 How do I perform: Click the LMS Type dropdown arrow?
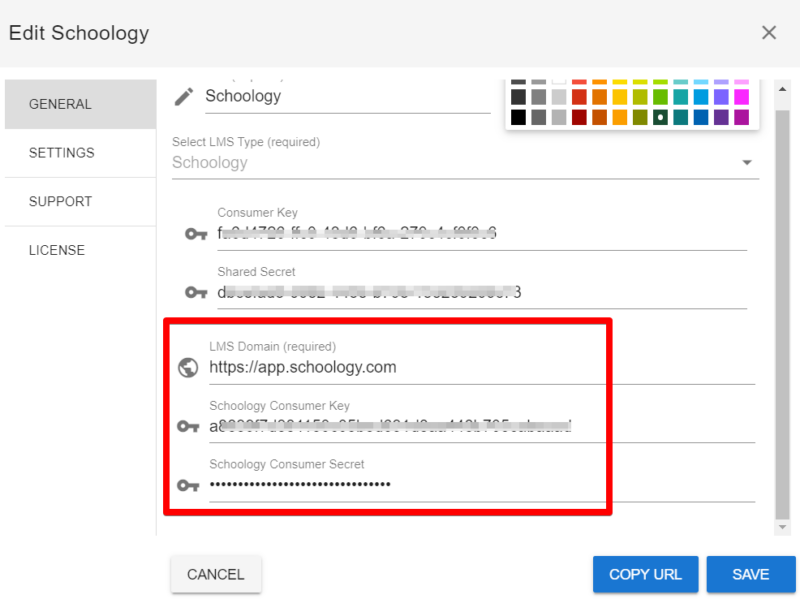[x=747, y=163]
